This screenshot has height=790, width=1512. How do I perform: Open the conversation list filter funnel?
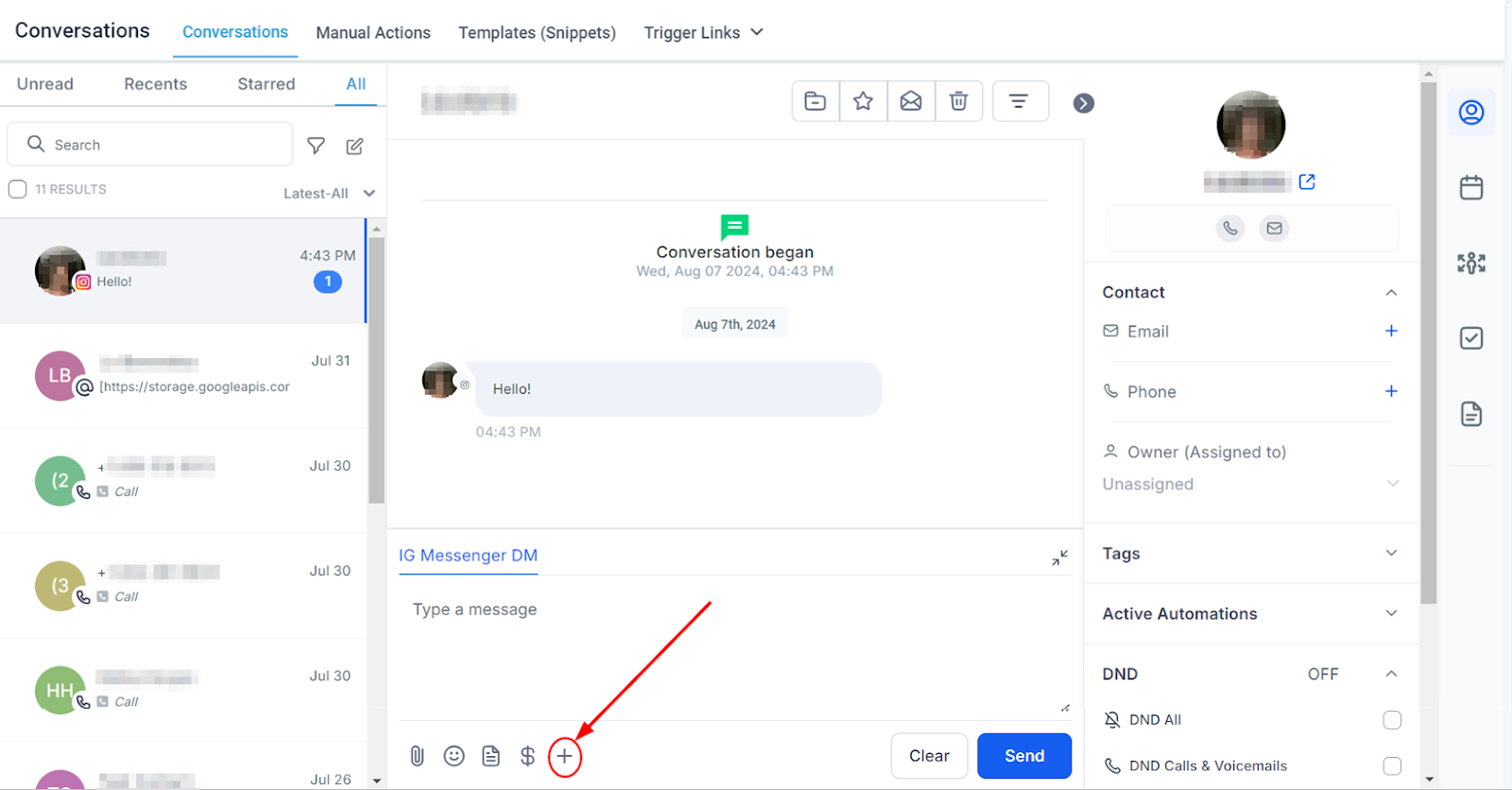click(x=317, y=146)
